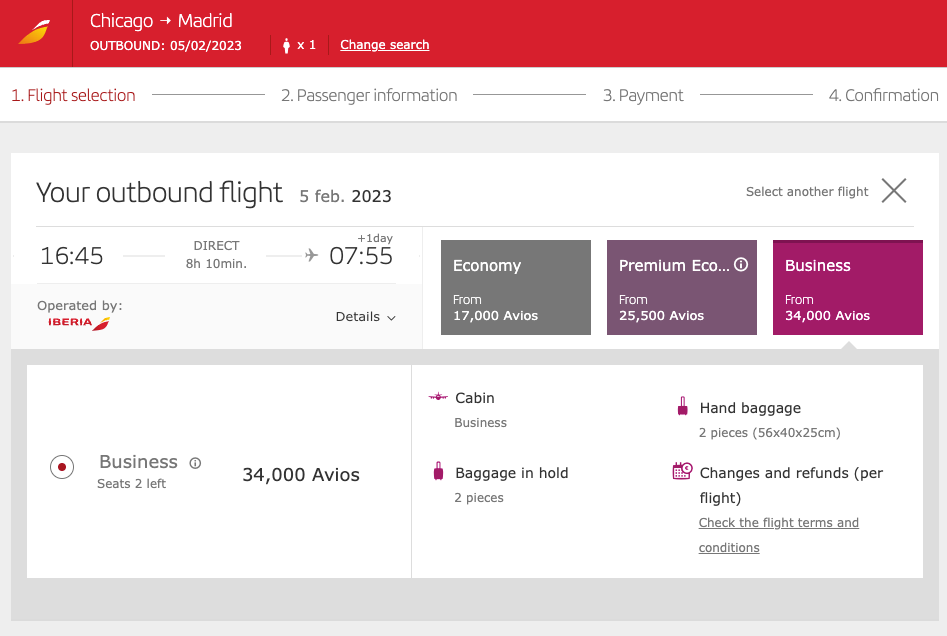This screenshot has height=636, width=947.
Task: Choose the Premium Economy 25,500 Avios tab
Action: pos(681,287)
